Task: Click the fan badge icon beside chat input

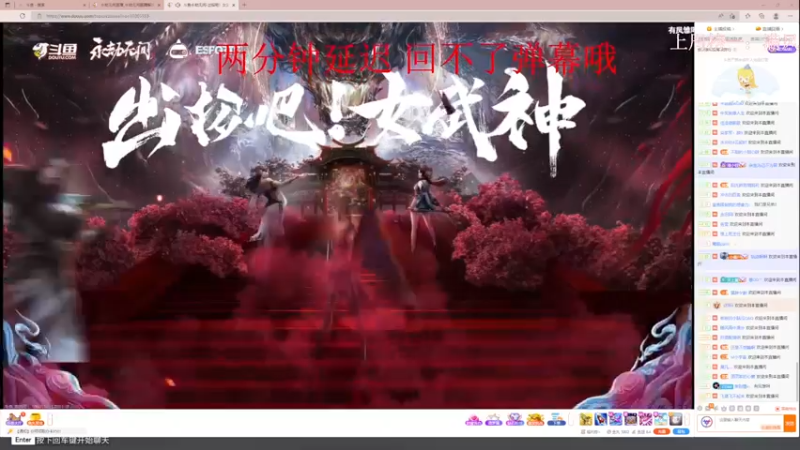Action: click(707, 422)
